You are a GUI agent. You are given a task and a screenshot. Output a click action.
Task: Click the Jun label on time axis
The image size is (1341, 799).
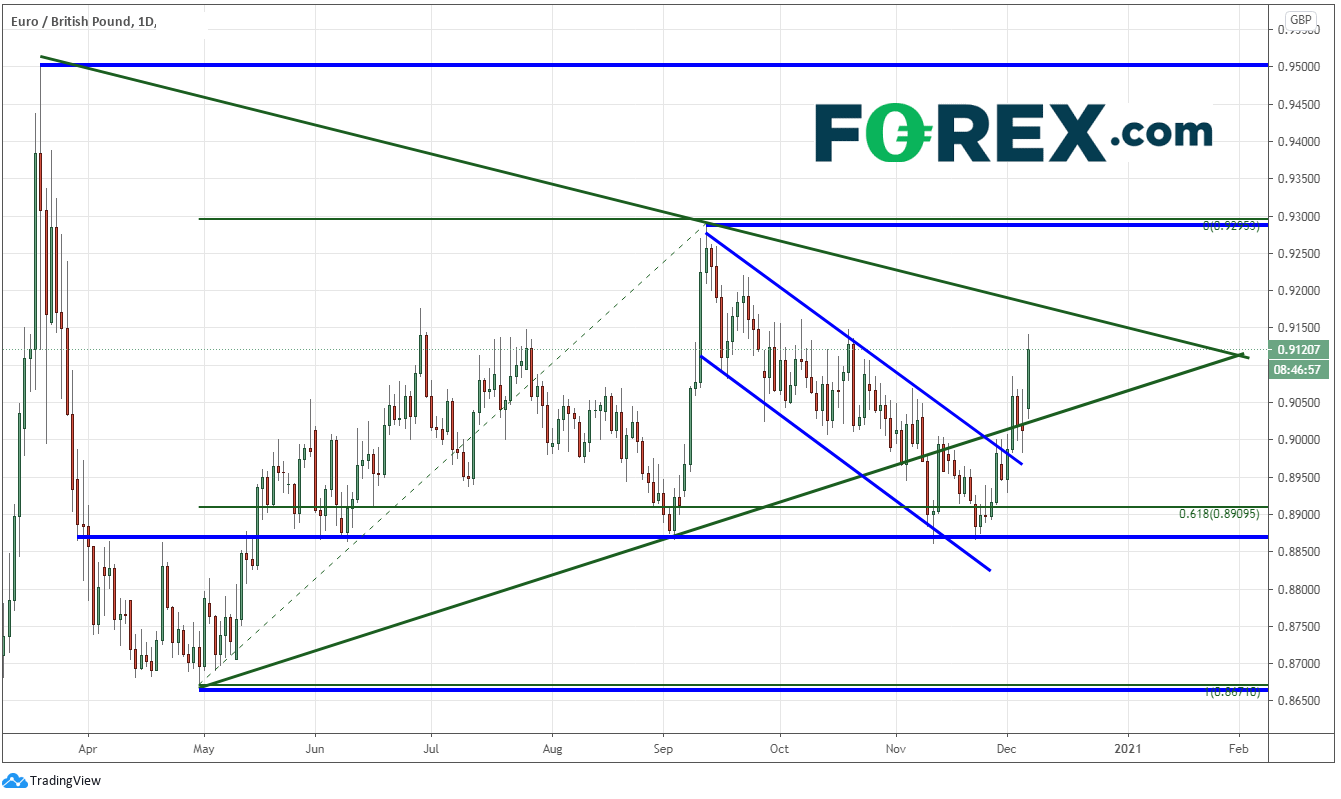coord(315,747)
